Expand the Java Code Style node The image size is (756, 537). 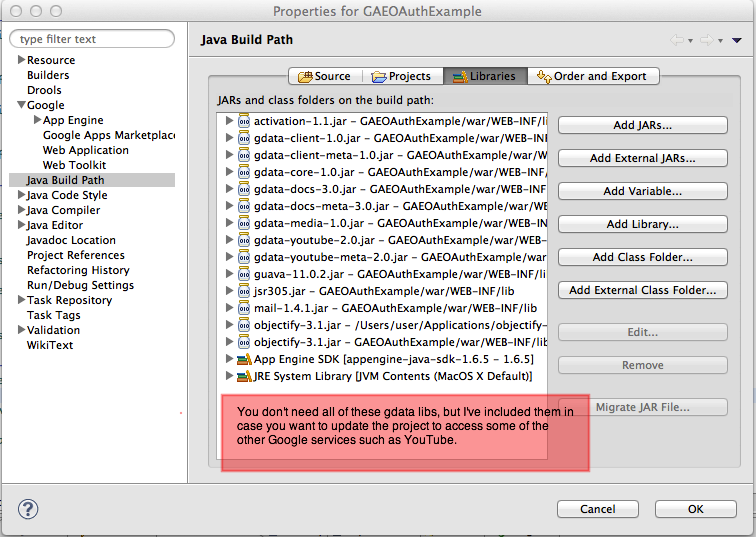pos(21,195)
